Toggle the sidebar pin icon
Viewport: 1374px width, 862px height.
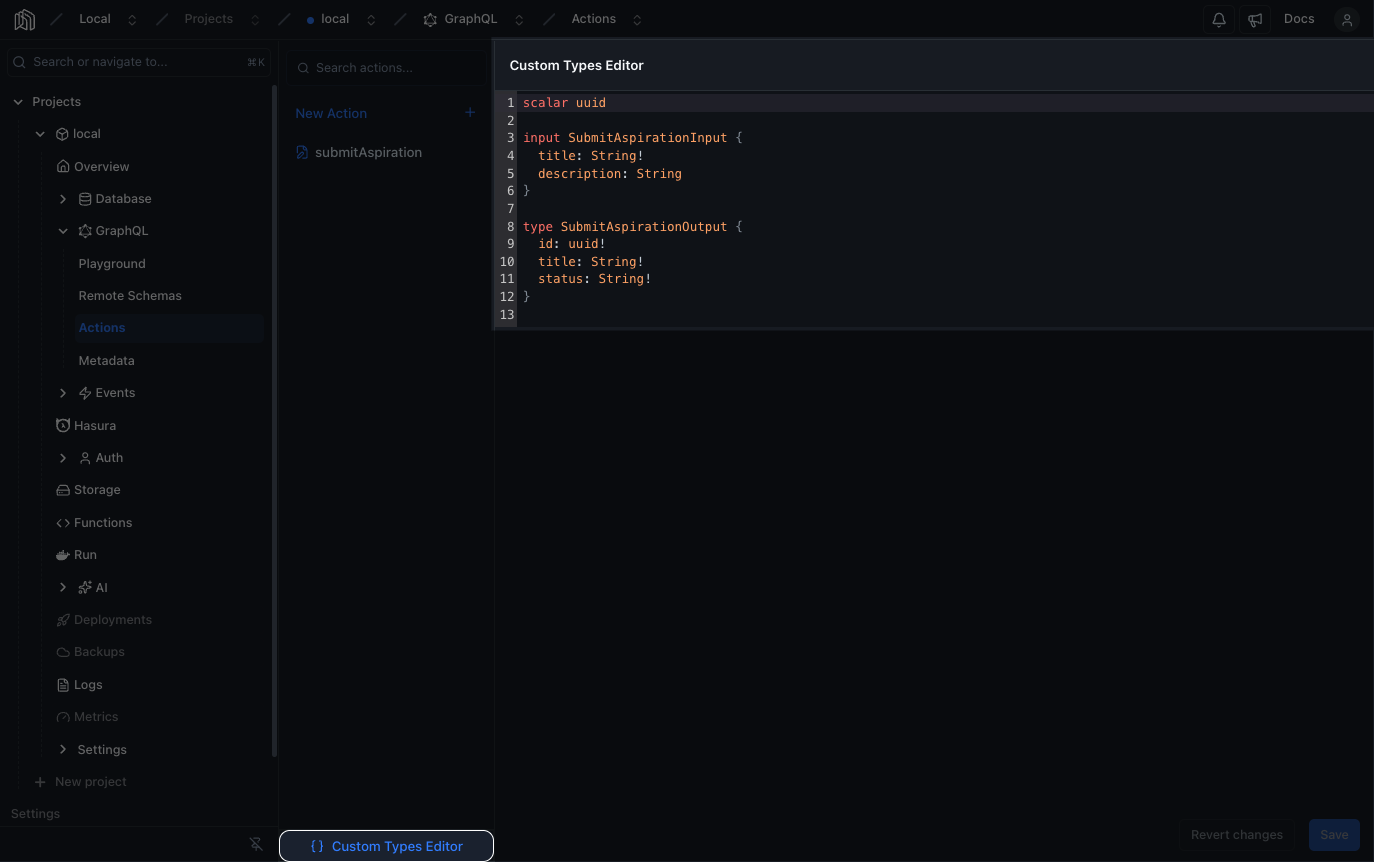coord(256,845)
